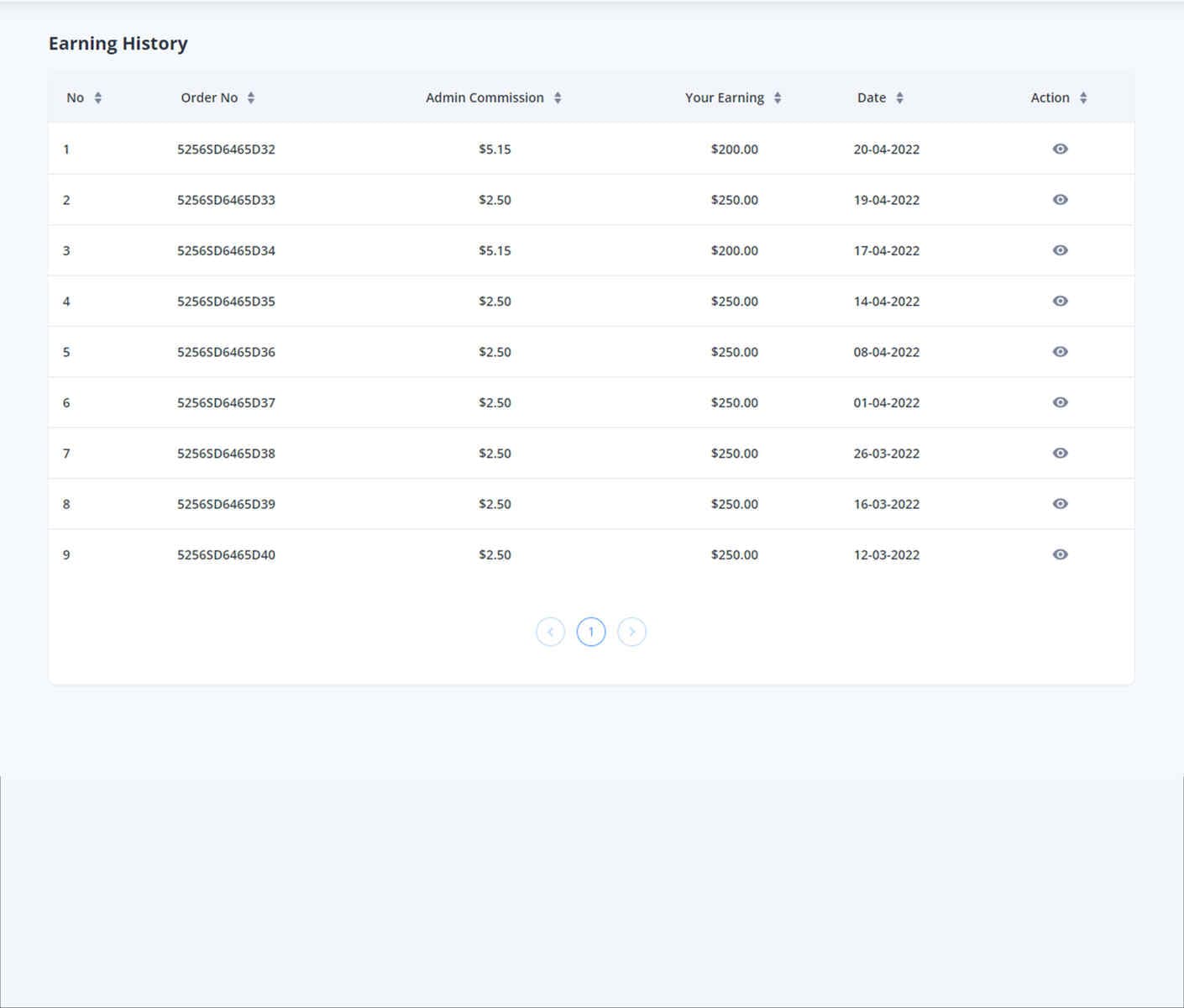This screenshot has width=1184, height=1008.
Task: Open the eye icon on row 8
Action: tap(1060, 503)
